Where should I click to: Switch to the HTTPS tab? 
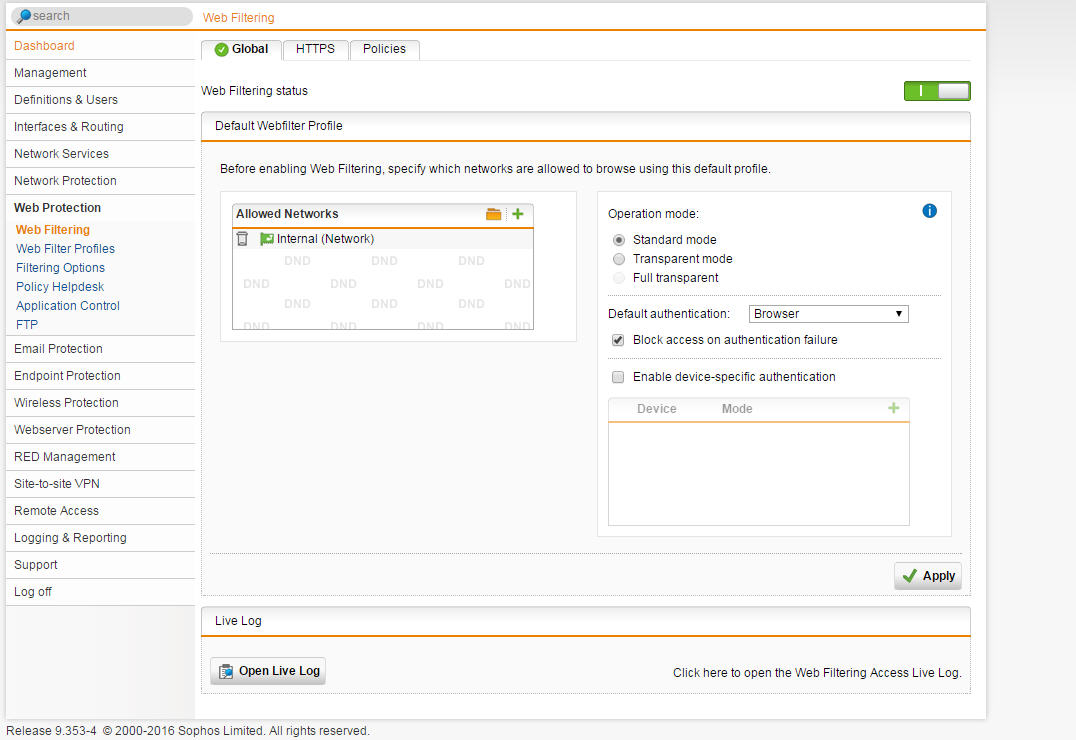click(316, 49)
